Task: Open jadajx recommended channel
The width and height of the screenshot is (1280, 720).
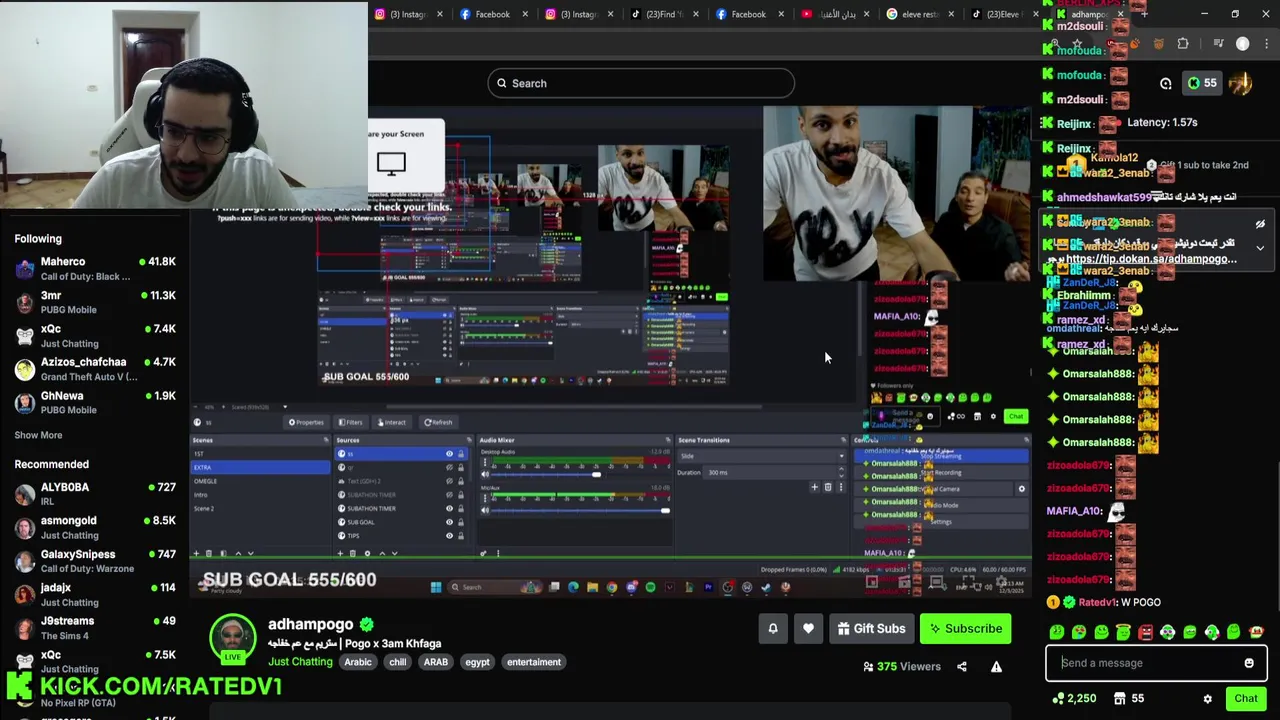Action: coord(95,594)
